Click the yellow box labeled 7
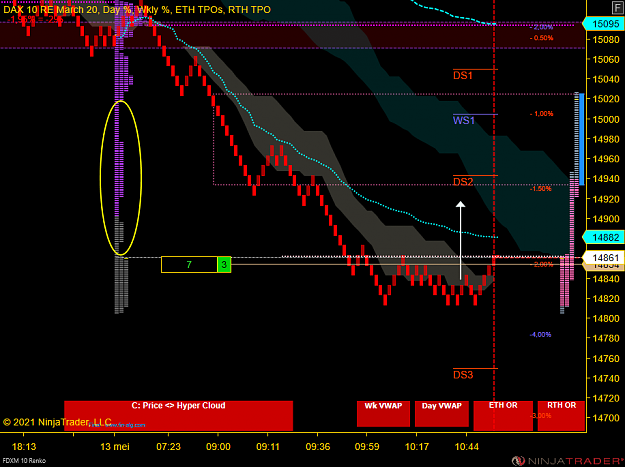Screen dimensions: 625x467 (189, 265)
